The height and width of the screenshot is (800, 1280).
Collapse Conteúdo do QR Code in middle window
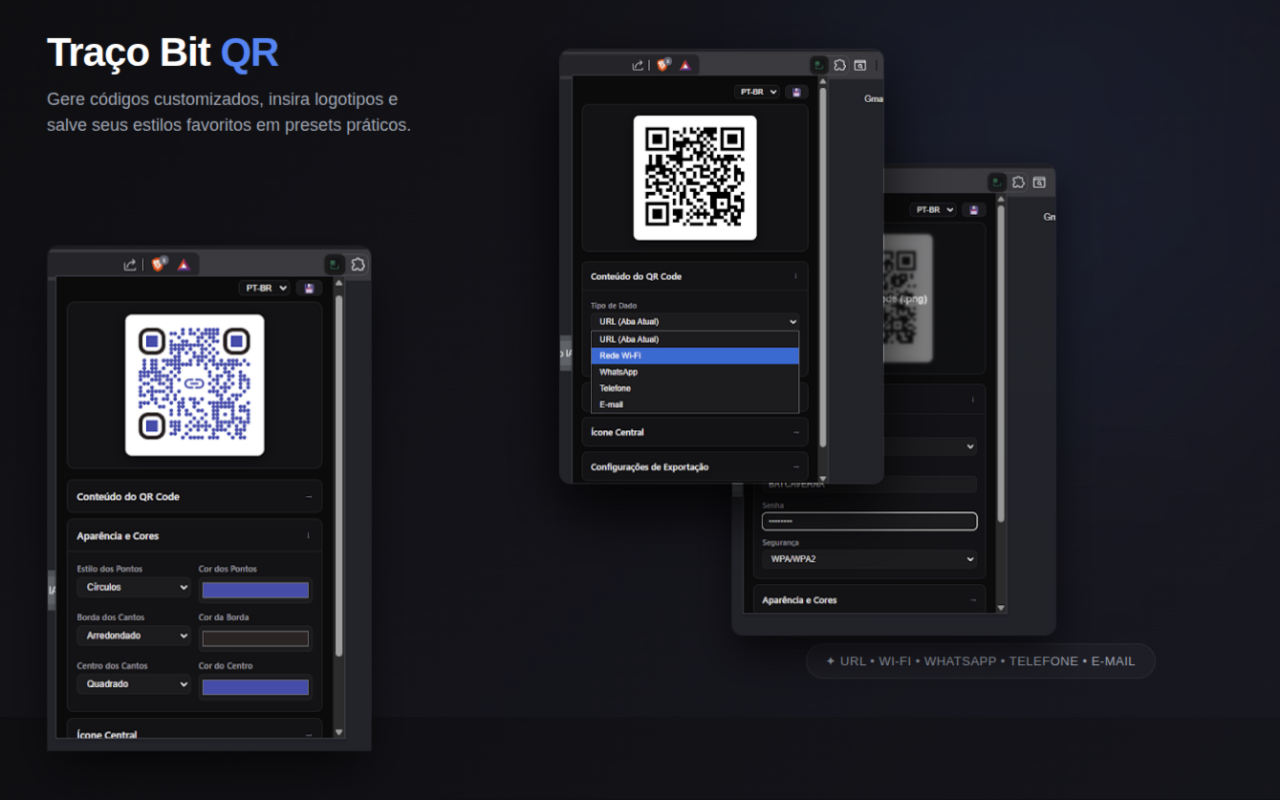pos(695,276)
